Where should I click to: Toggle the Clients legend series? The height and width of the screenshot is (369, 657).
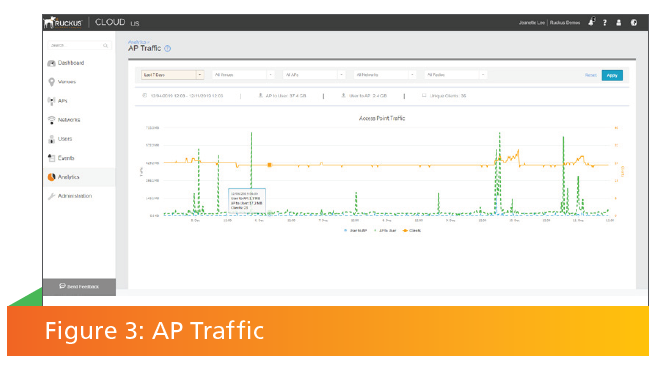(412, 231)
